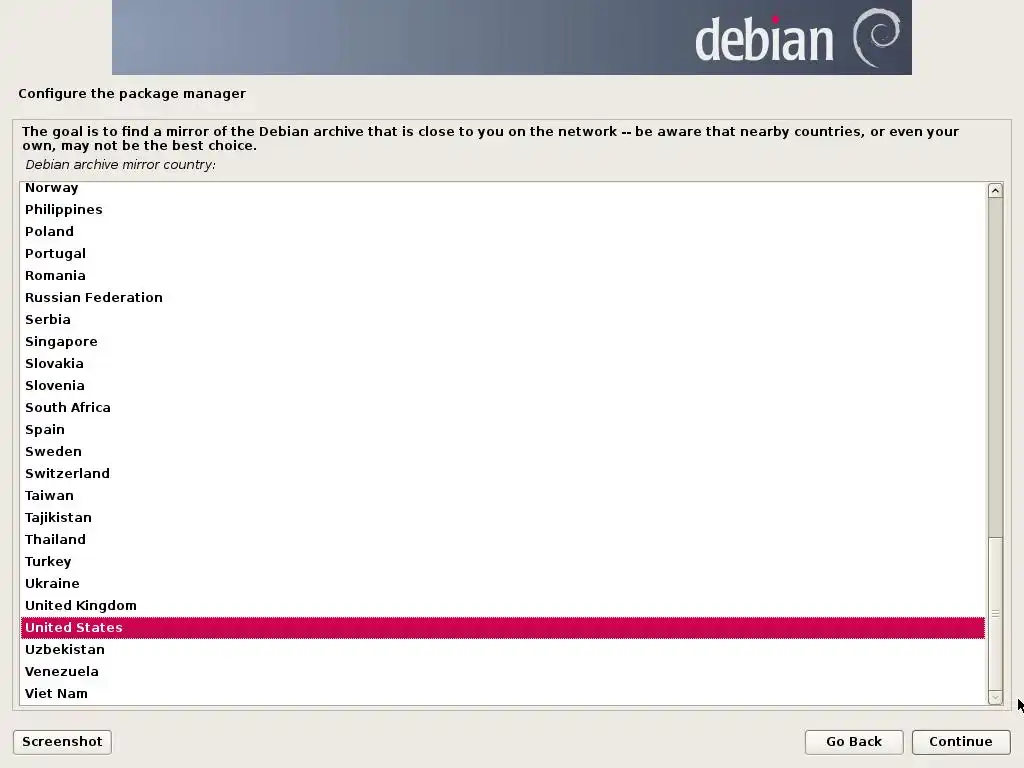Select Singapore as the archive mirror country
The height and width of the screenshot is (768, 1024).
pyautogui.click(x=502, y=342)
